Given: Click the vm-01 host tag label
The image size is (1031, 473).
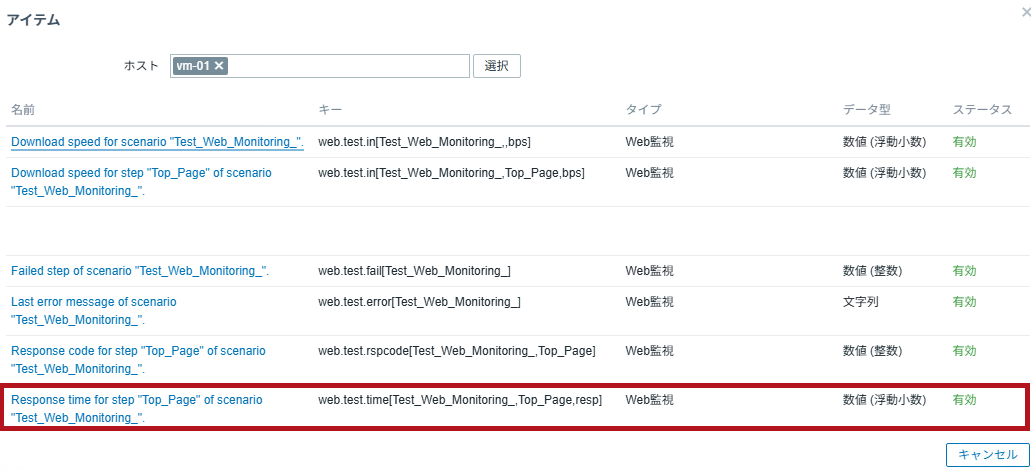Looking at the screenshot, I should [193, 66].
